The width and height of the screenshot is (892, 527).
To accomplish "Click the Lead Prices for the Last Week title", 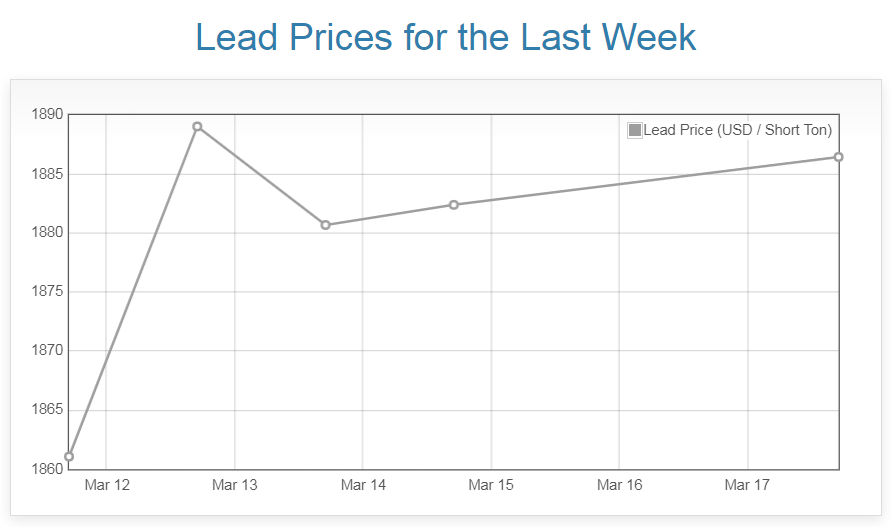I will click(x=445, y=38).
